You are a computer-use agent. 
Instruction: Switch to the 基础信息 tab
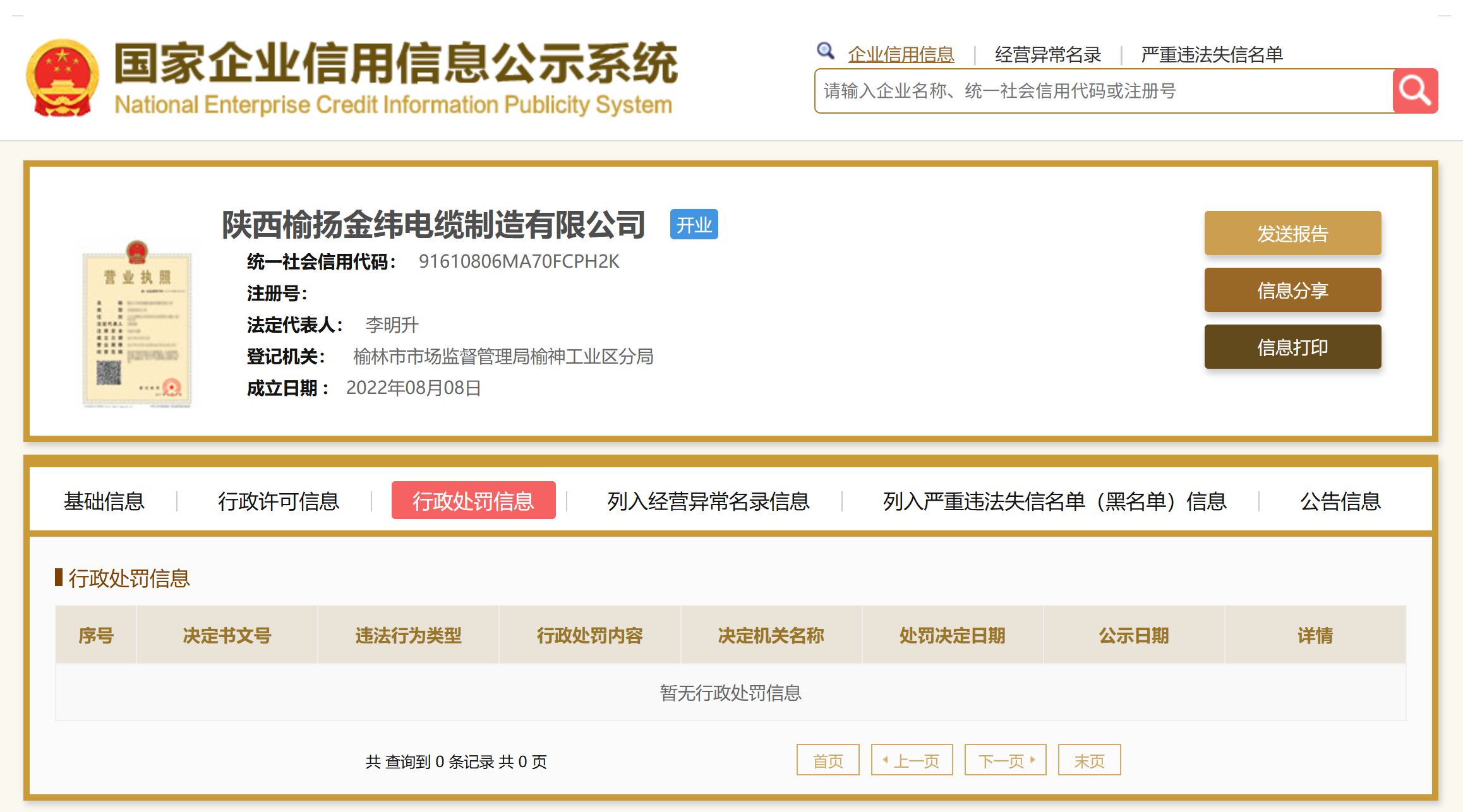(x=104, y=501)
